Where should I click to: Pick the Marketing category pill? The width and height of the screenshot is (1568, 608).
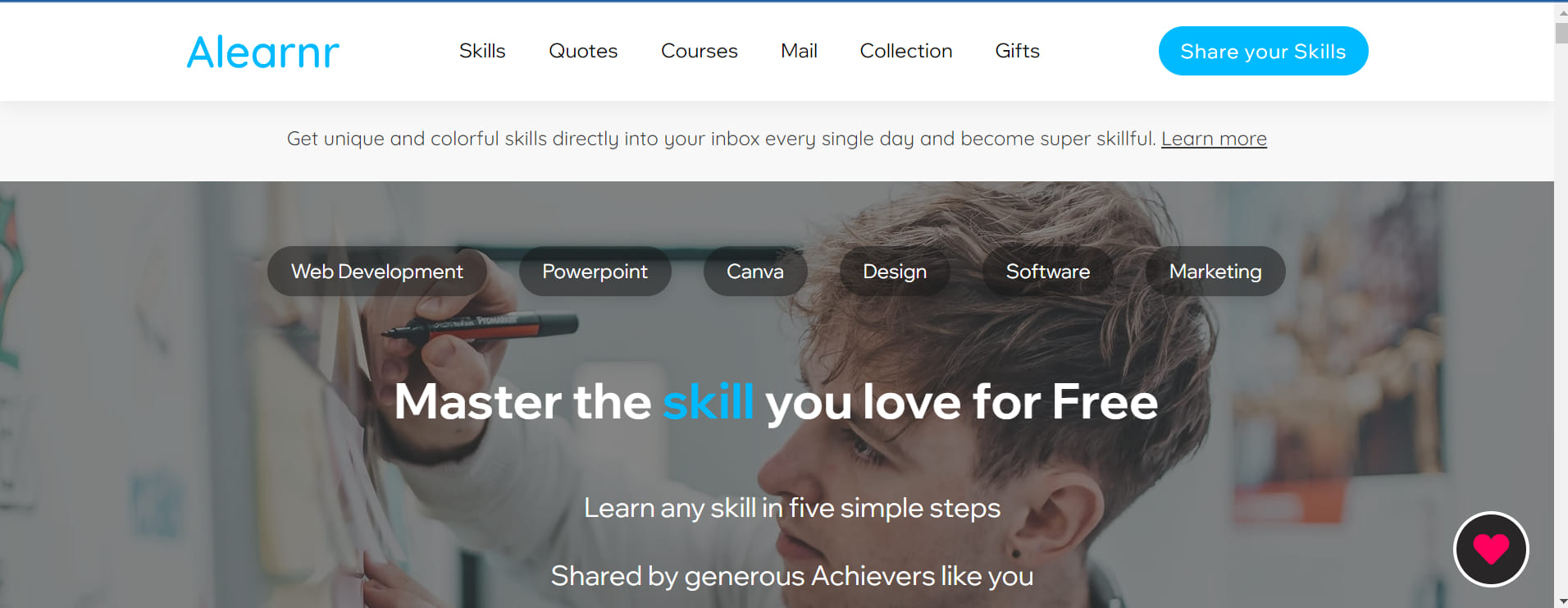coord(1215,272)
